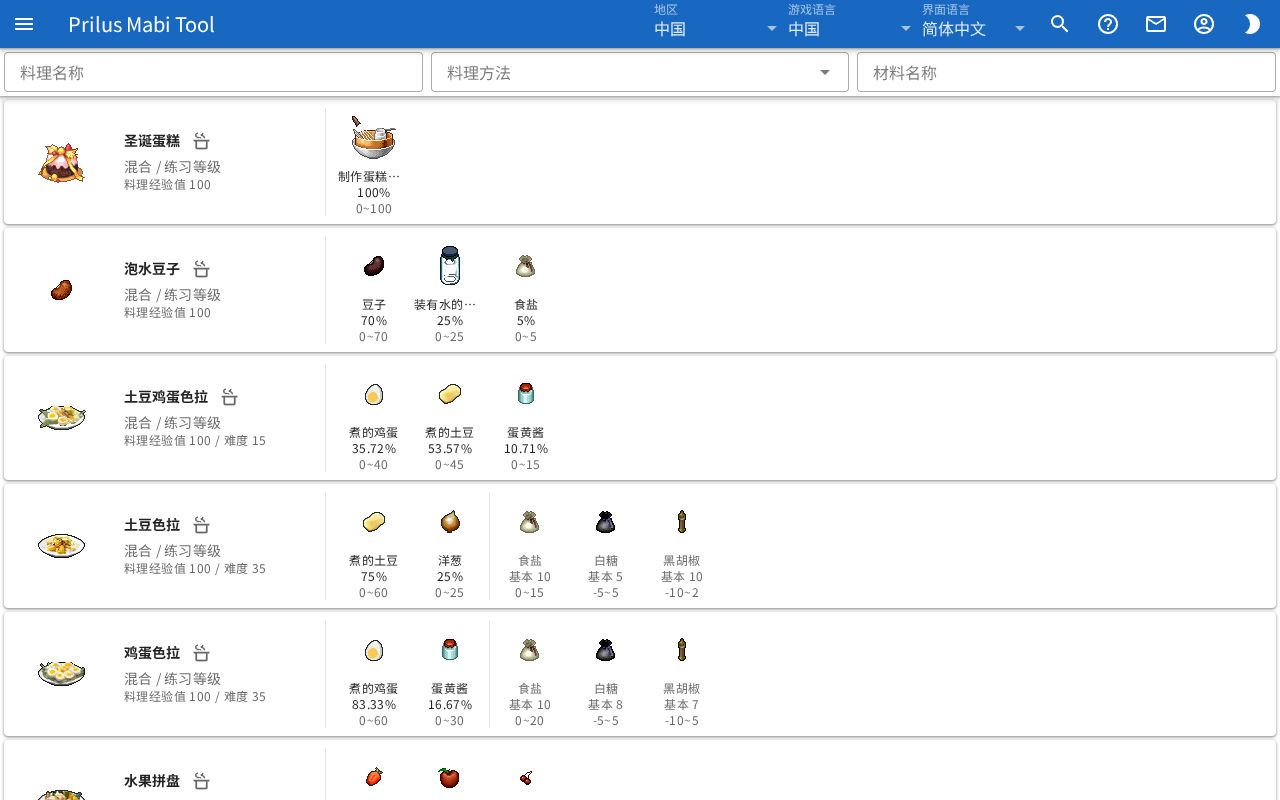The image size is (1280, 800).
Task: Select 白糖 sugar bag in 土豆色拉 row
Action: click(x=605, y=522)
